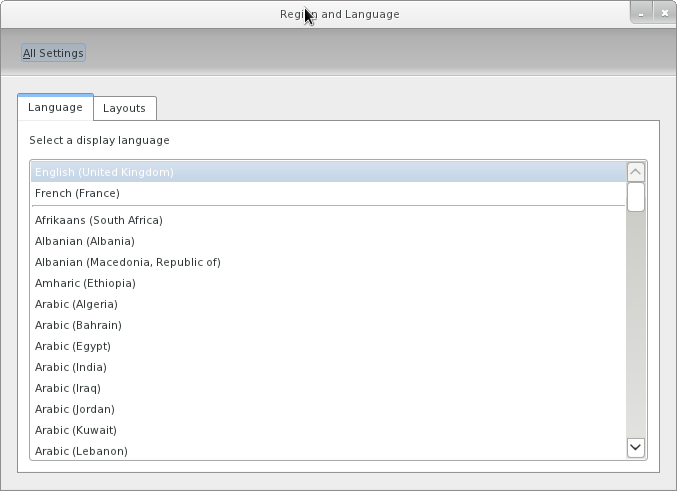Click the window menu icon in the title bar
The image size is (677, 491).
pyautogui.click(x=12, y=12)
